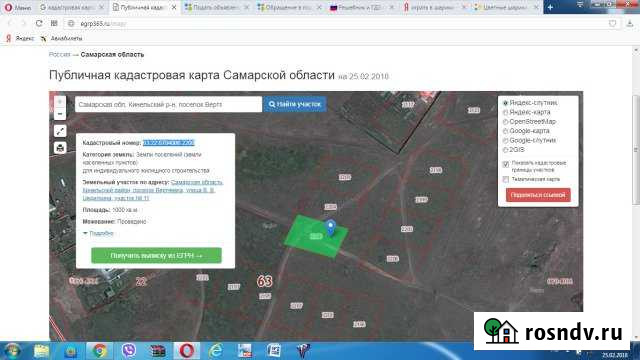This screenshot has height=360, width=640.
Task: Close the 'Публичная кадастровая' tab
Action: (x=174, y=7)
